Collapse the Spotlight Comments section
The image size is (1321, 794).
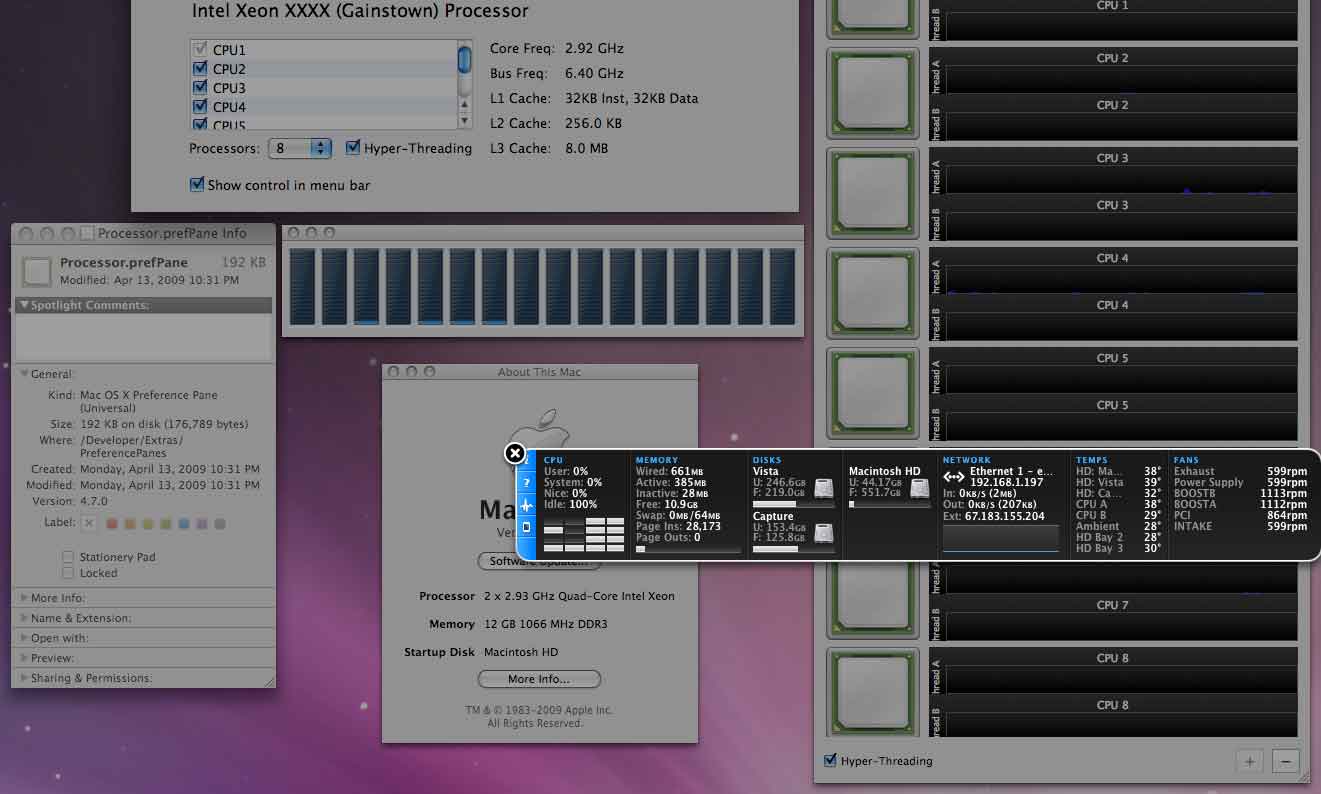(24, 306)
